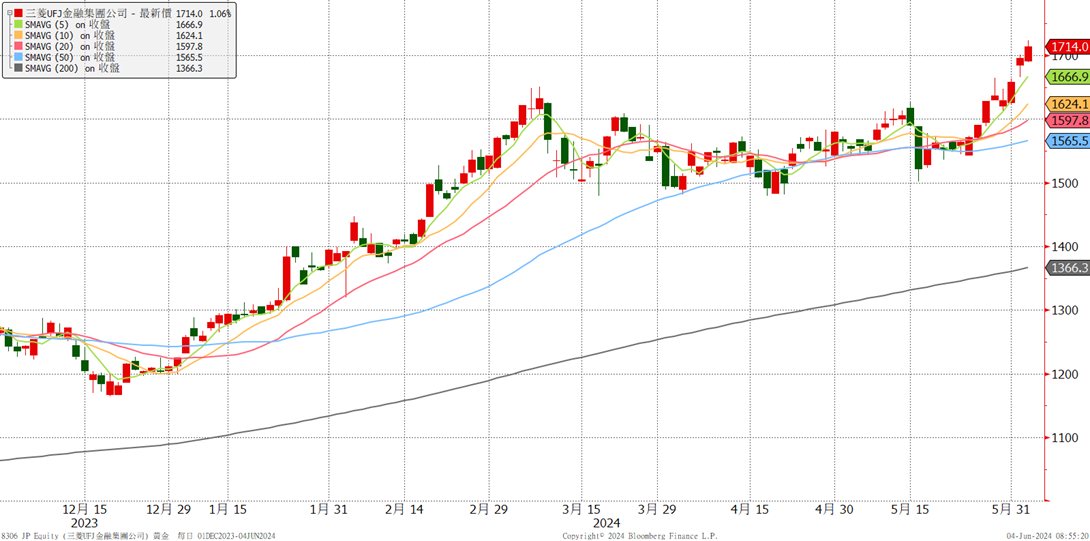Open the blue SMAVG (50) color swatch

click(x=19, y=58)
